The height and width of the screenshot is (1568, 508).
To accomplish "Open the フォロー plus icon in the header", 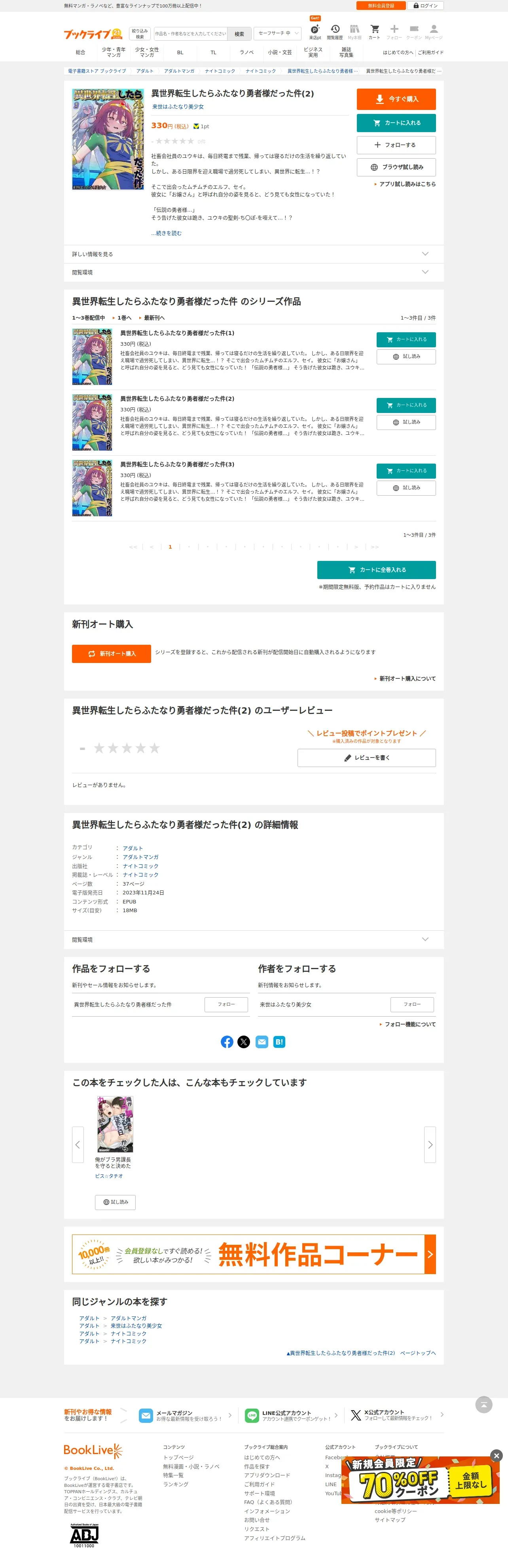I will coord(394,32).
